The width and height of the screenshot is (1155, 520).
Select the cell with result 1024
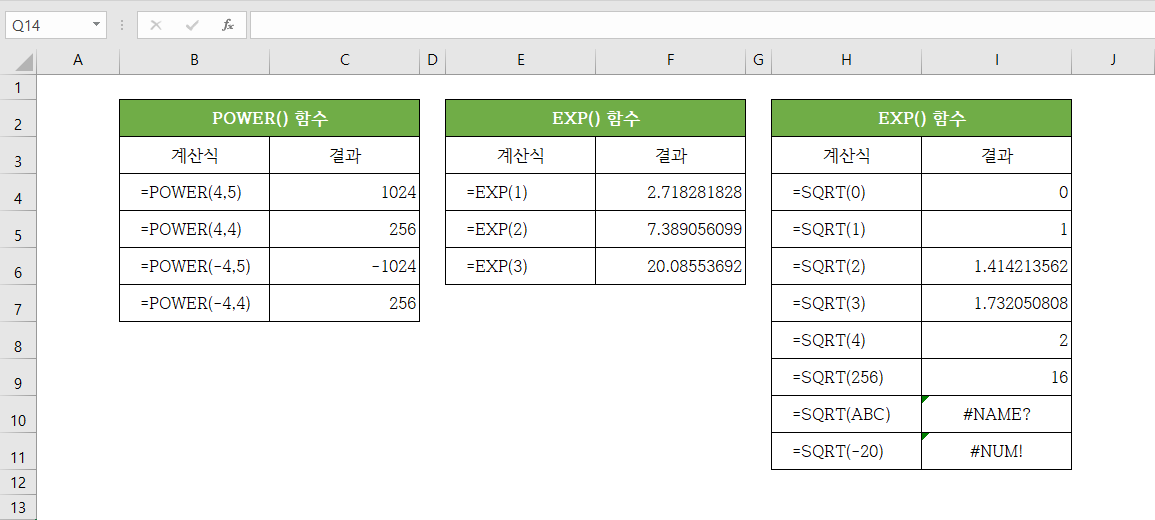tap(345, 192)
